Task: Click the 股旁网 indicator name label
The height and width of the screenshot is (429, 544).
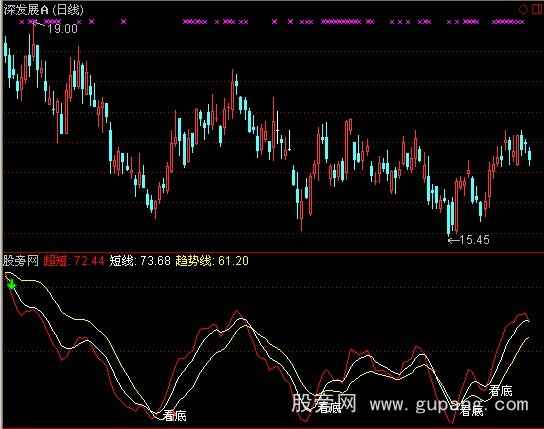Action: pyautogui.click(x=21, y=260)
